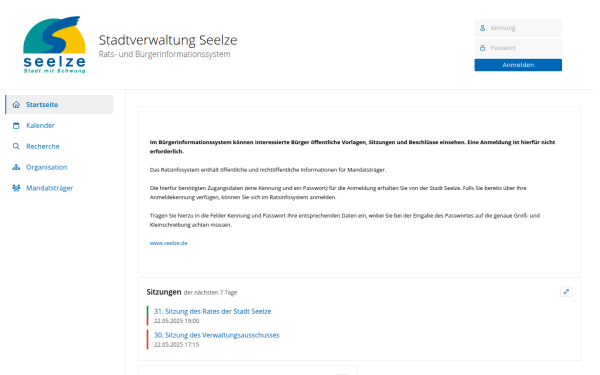Open 31. Sitzung des Rates der Stadt Seelze
Screen dimensions: 600x375
coord(212,311)
